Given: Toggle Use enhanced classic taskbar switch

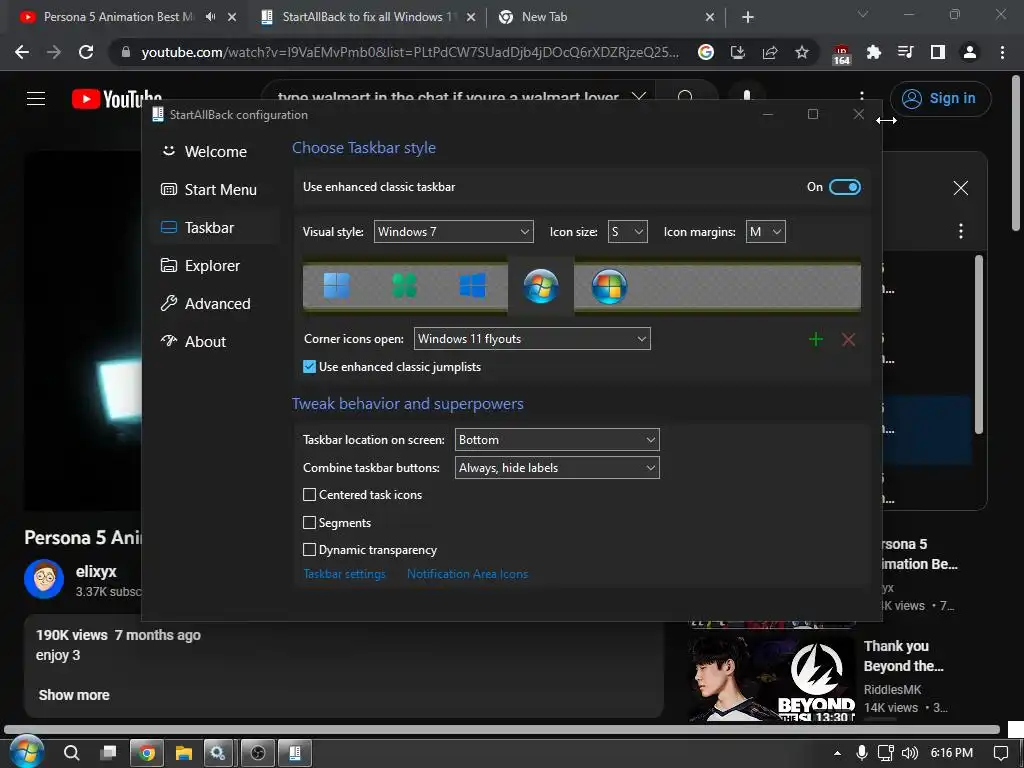Looking at the screenshot, I should (x=844, y=187).
